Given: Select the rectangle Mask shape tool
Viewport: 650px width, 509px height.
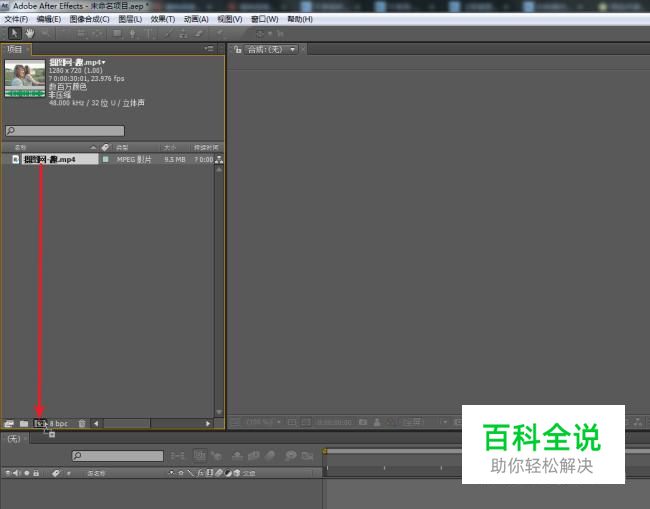Looking at the screenshot, I should click(117, 34).
